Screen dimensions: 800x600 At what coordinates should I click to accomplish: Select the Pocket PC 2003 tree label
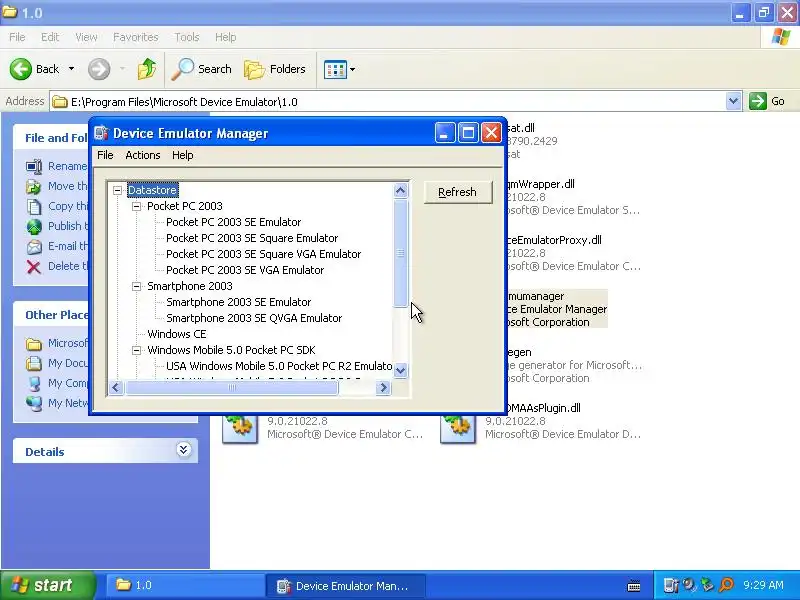pyautogui.click(x=185, y=206)
